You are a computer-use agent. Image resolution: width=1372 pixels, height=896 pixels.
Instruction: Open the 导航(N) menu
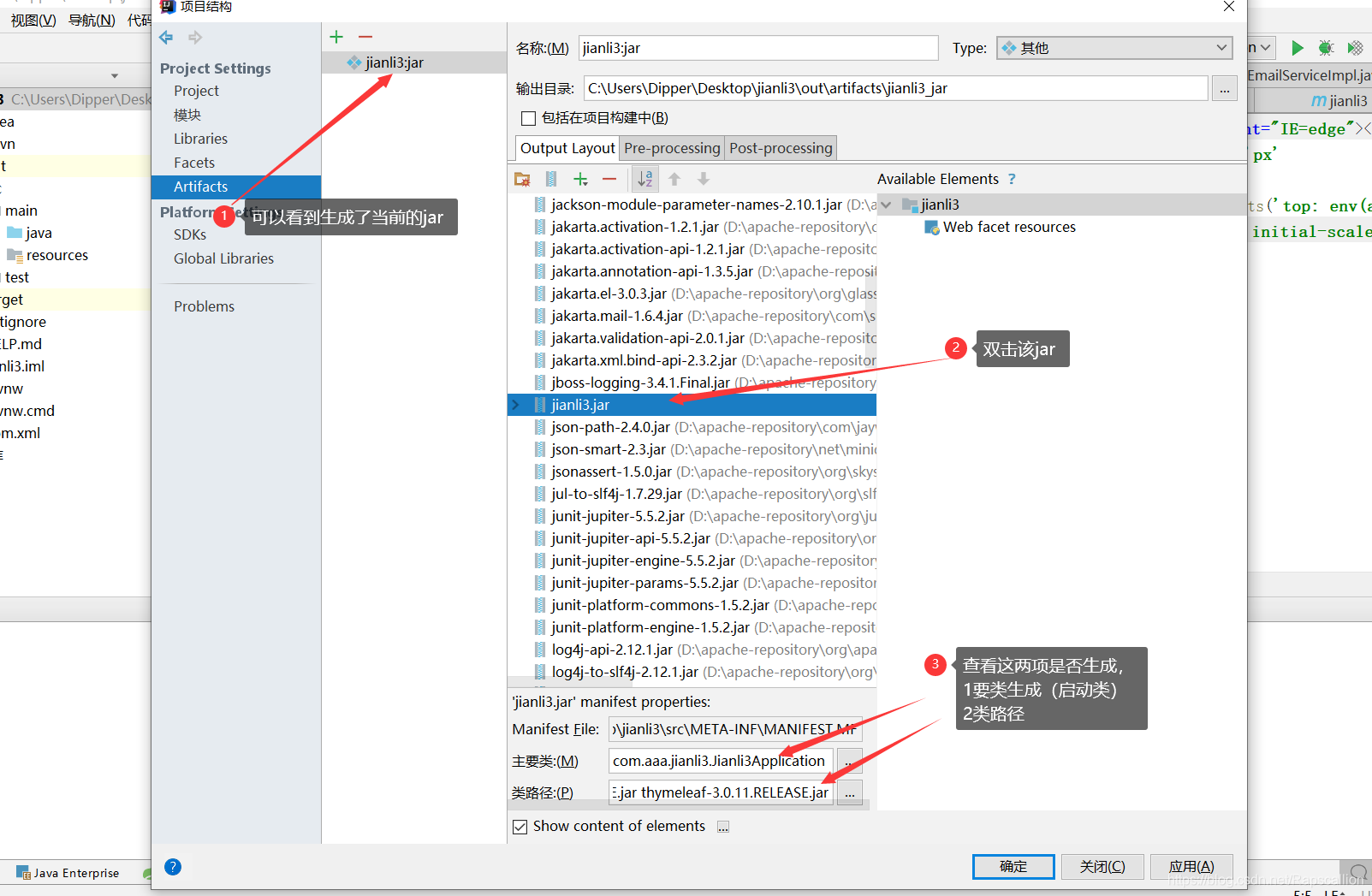click(91, 20)
